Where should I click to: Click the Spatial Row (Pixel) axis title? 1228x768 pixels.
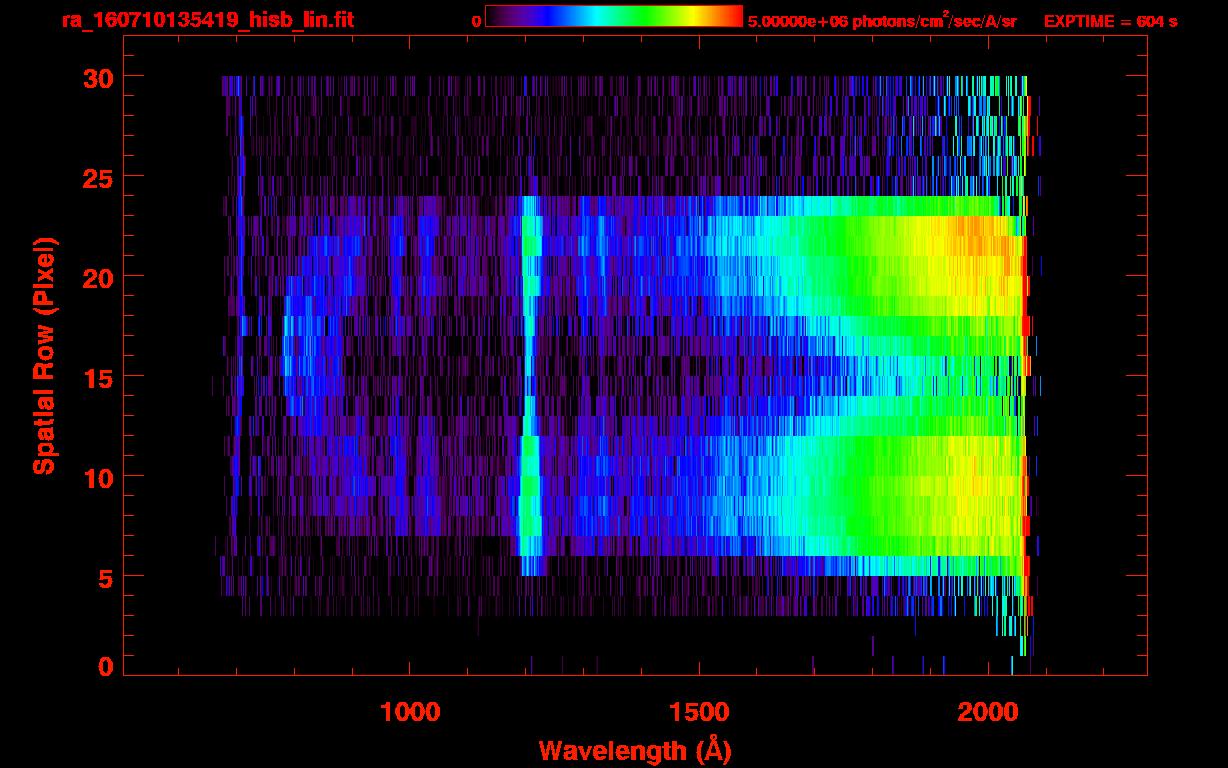44,356
